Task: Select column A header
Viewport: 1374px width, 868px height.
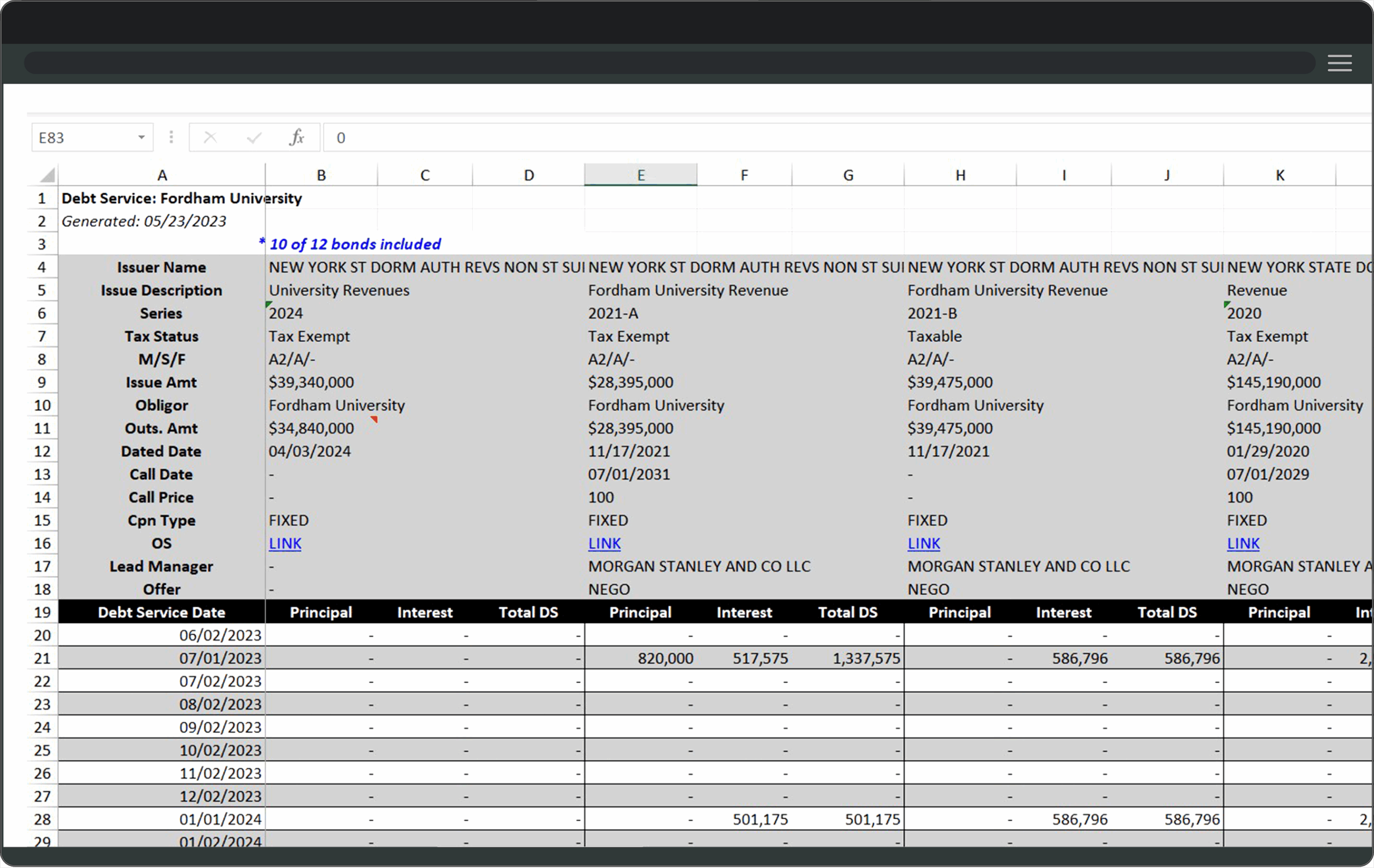Action: click(162, 175)
